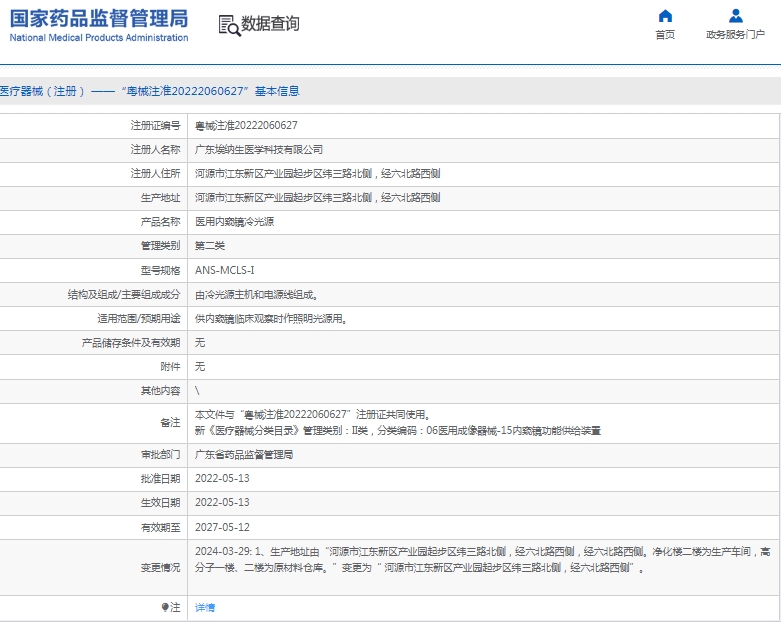Click registrant name 广东埃纳生医学科技有限公司
This screenshot has width=781, height=628.
pos(259,149)
